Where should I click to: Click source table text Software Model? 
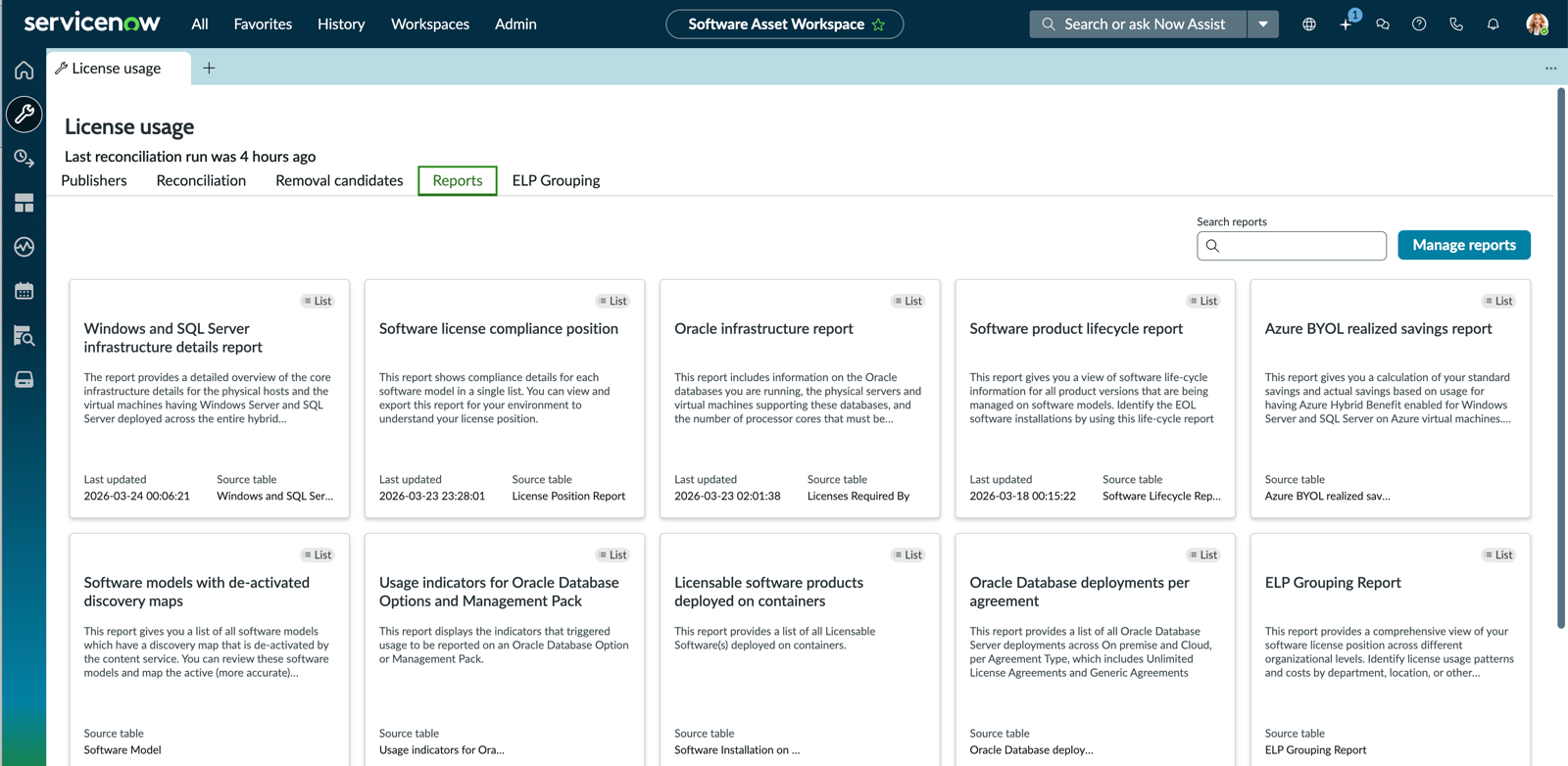coord(122,750)
